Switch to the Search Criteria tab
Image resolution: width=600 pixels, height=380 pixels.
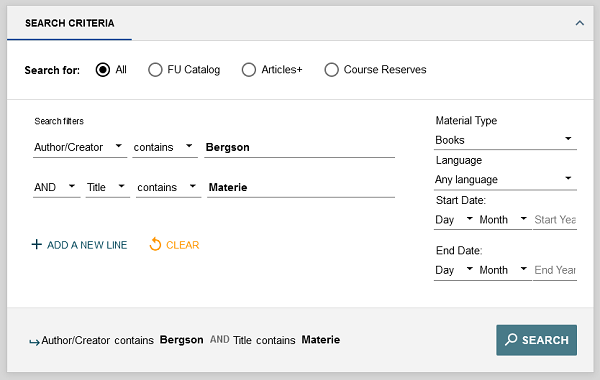(69, 23)
